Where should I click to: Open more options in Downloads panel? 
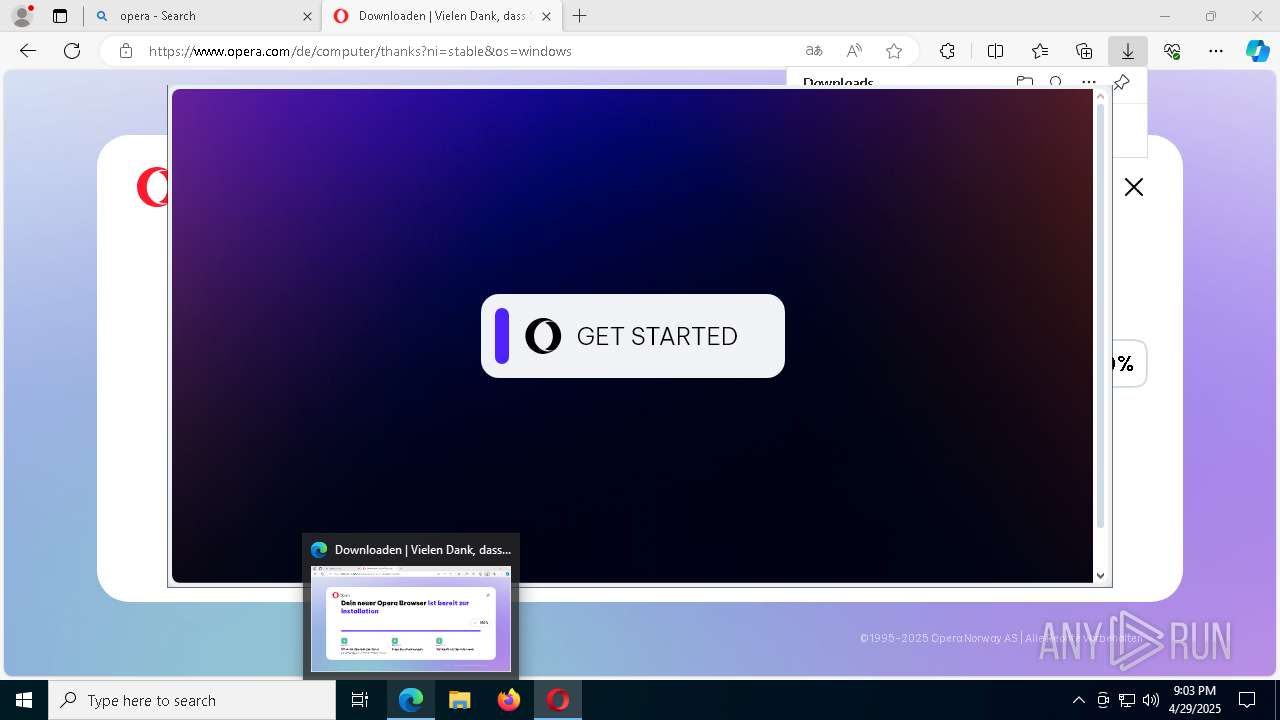[1089, 82]
